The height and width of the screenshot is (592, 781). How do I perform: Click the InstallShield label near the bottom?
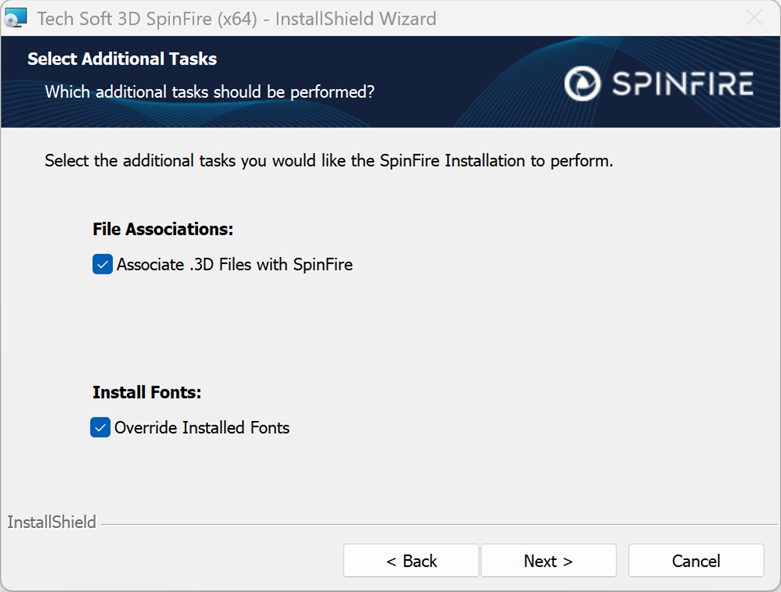52,522
